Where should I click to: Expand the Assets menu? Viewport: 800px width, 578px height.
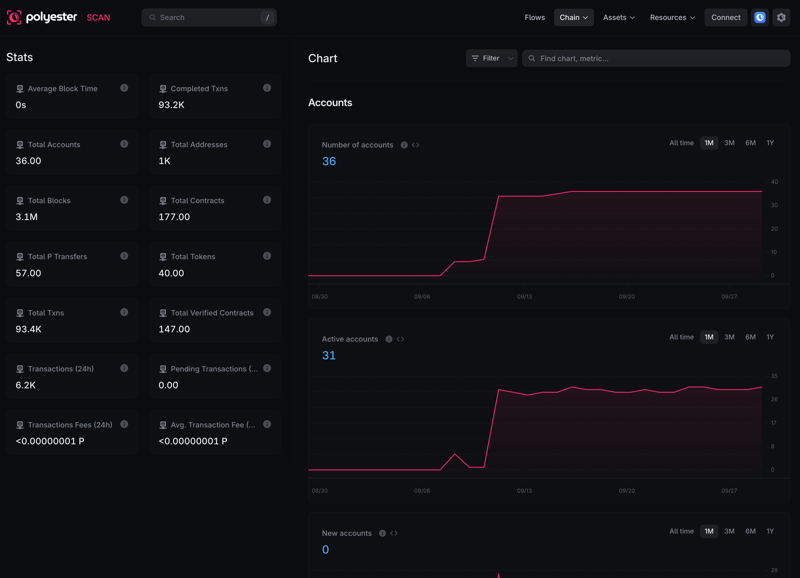(618, 17)
